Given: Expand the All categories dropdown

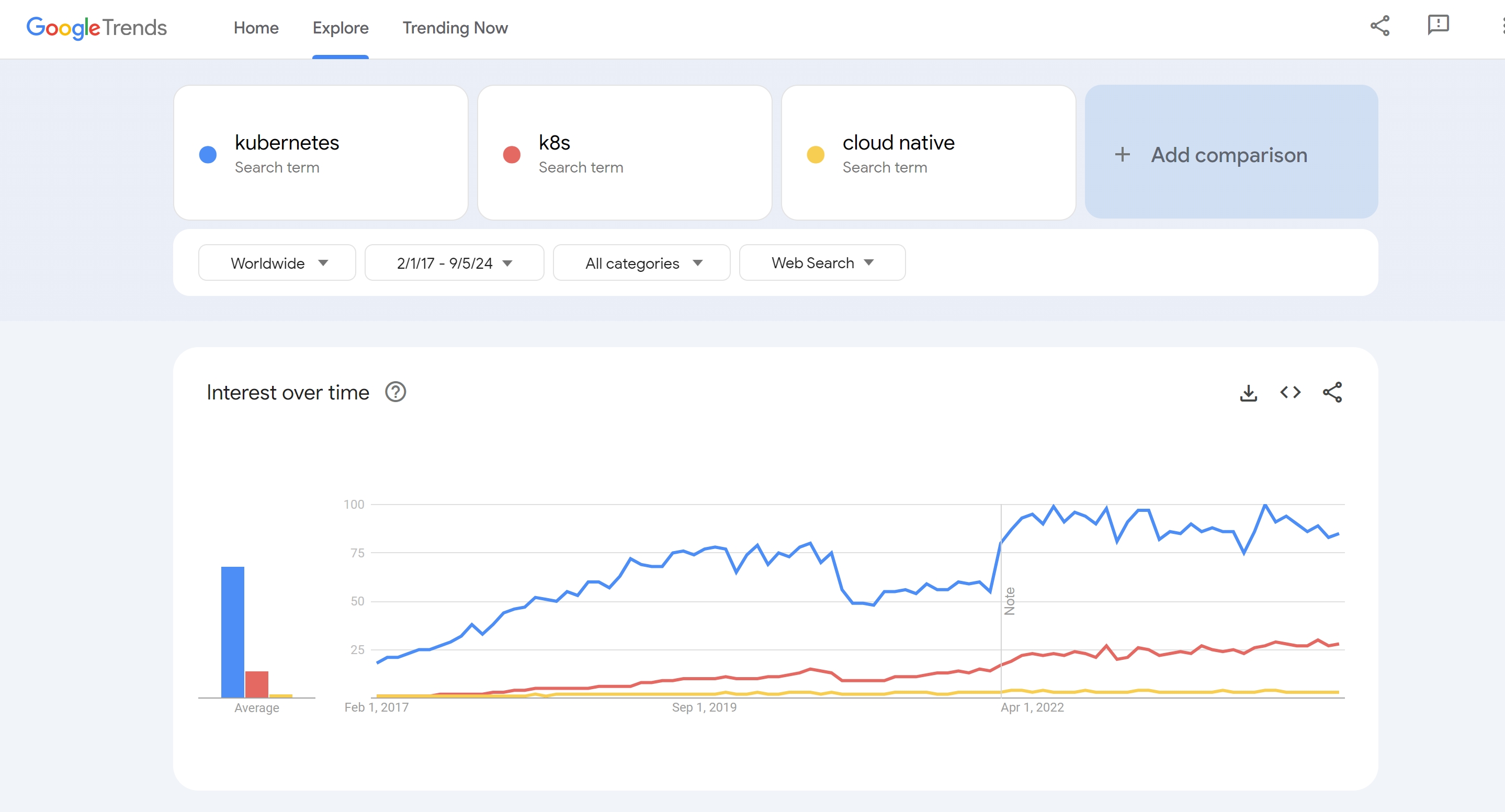Looking at the screenshot, I should coord(641,262).
